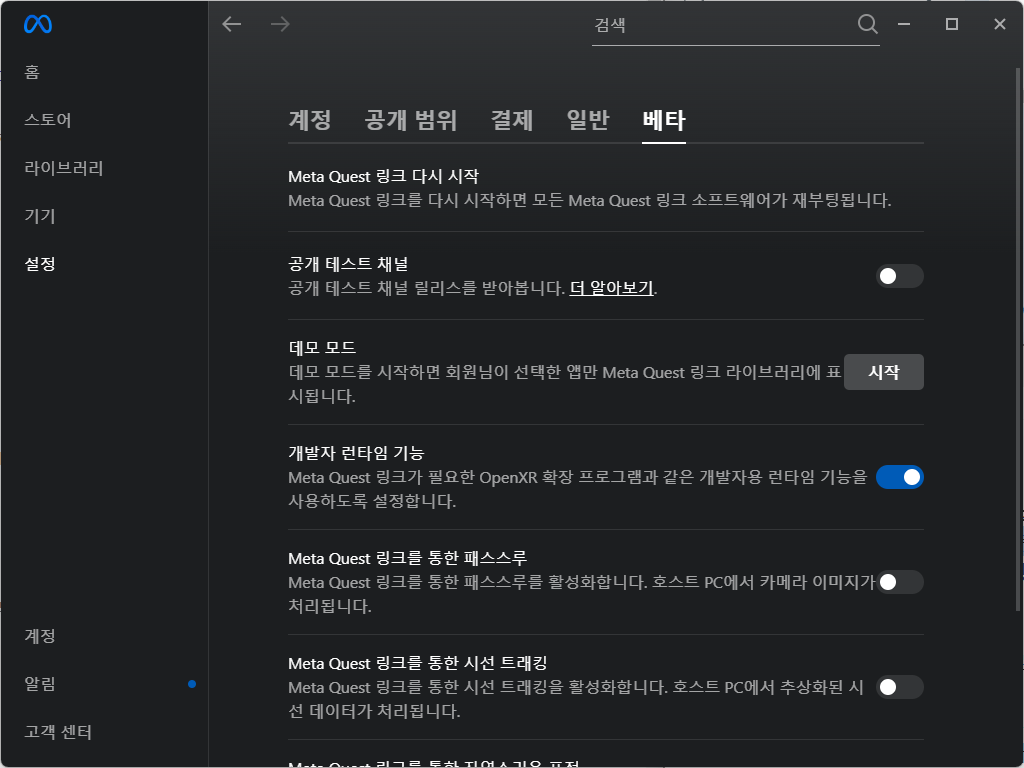Viewport: 1024px width, 768px height.
Task: Click Meta Quest 링크를 통한 패스스루 heading
Action: pos(408,558)
